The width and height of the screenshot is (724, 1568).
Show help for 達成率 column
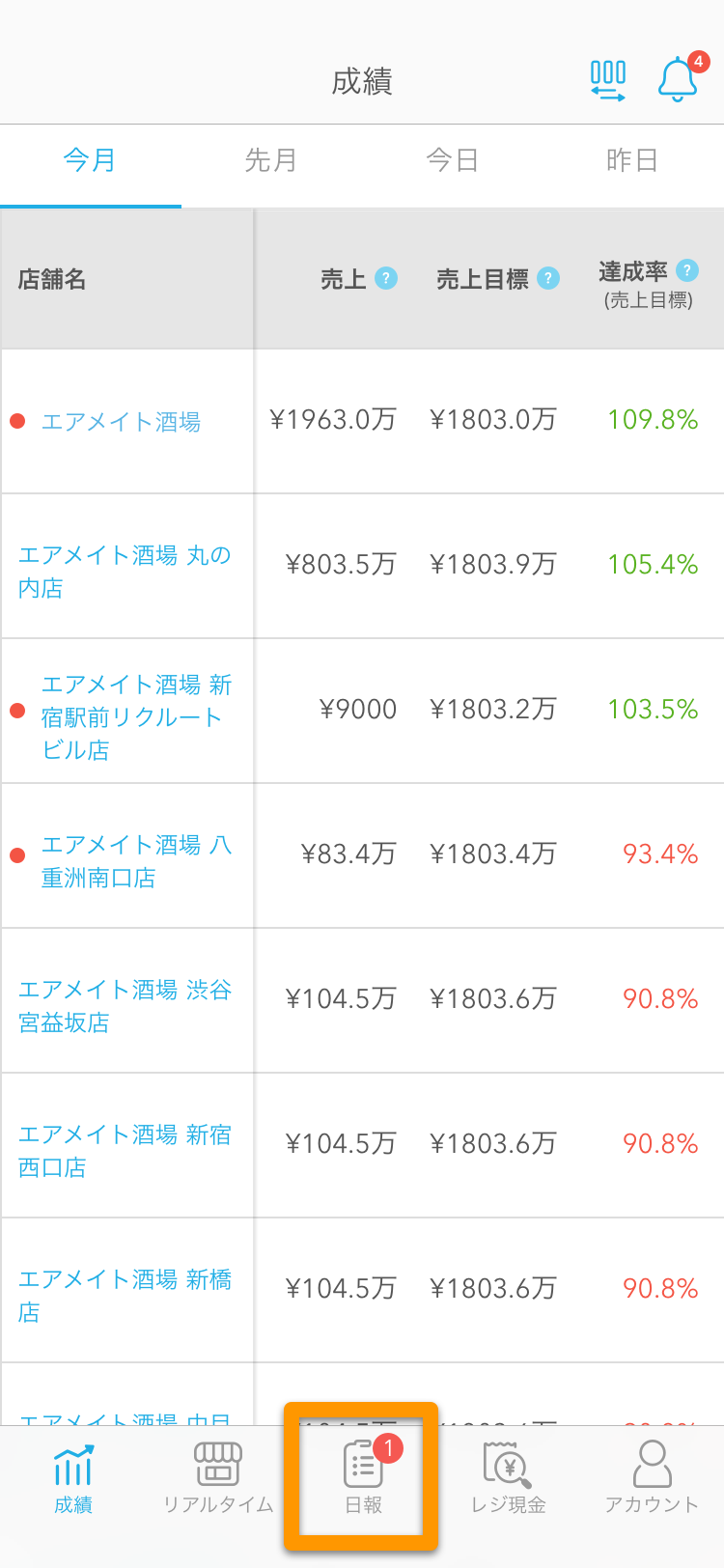point(687,270)
